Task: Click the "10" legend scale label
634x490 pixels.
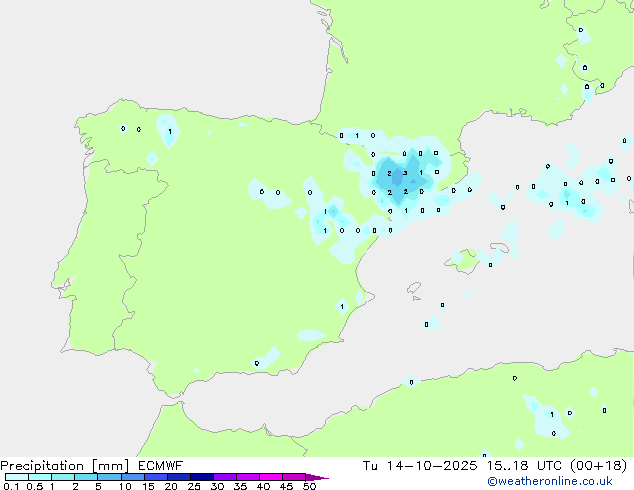Action: click(125, 486)
